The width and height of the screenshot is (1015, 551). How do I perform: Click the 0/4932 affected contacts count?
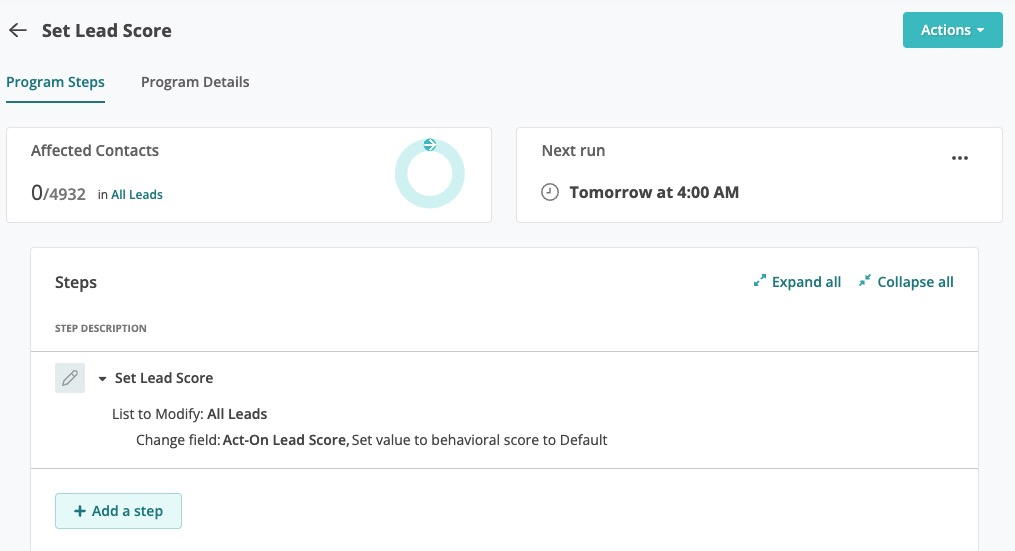(58, 193)
